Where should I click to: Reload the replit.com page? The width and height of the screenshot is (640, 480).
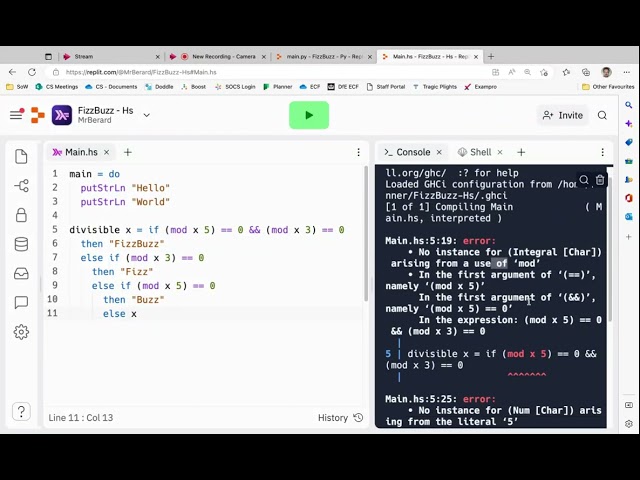pos(32,72)
